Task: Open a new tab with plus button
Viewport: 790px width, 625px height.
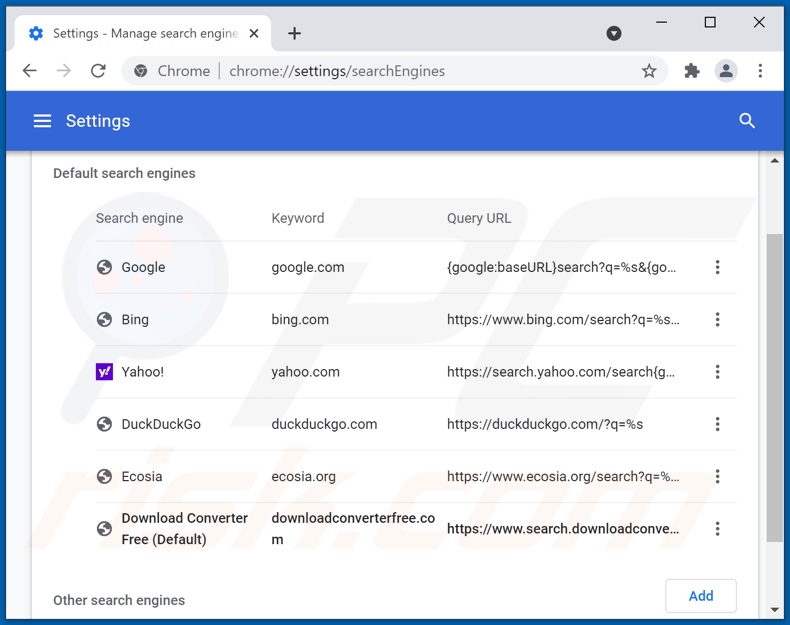Action: (x=294, y=33)
